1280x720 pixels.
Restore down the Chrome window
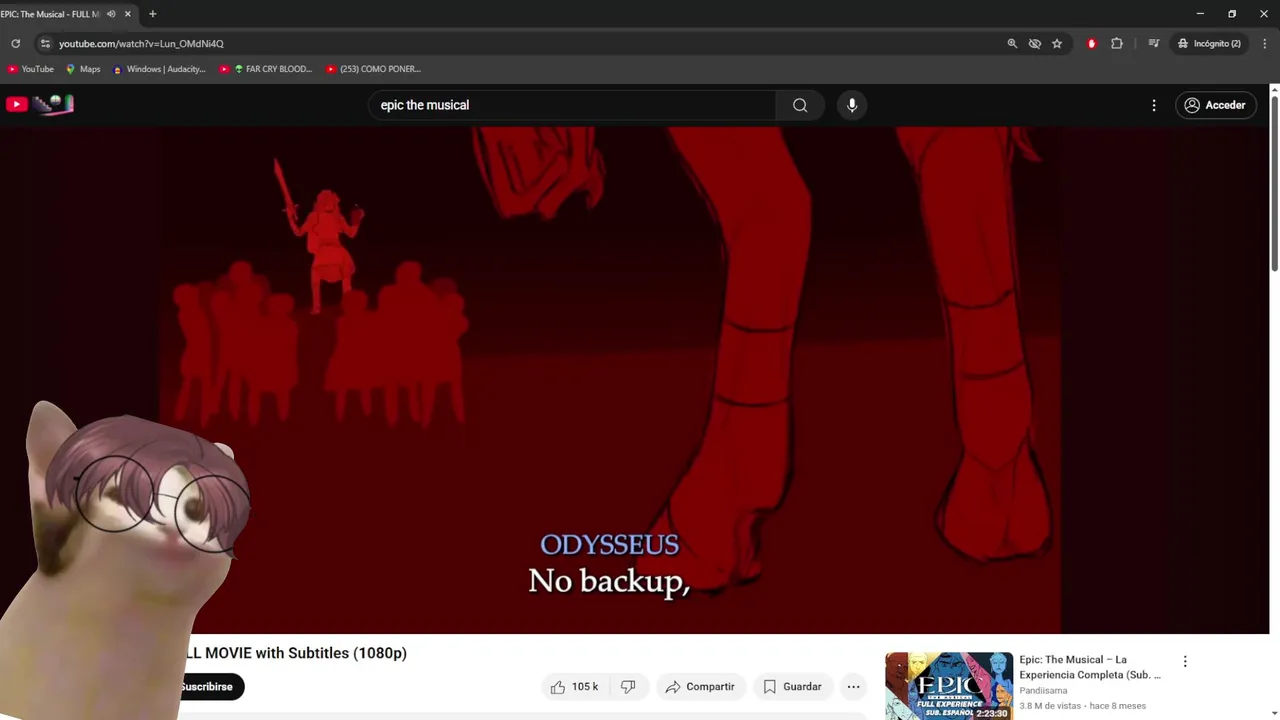point(1232,14)
